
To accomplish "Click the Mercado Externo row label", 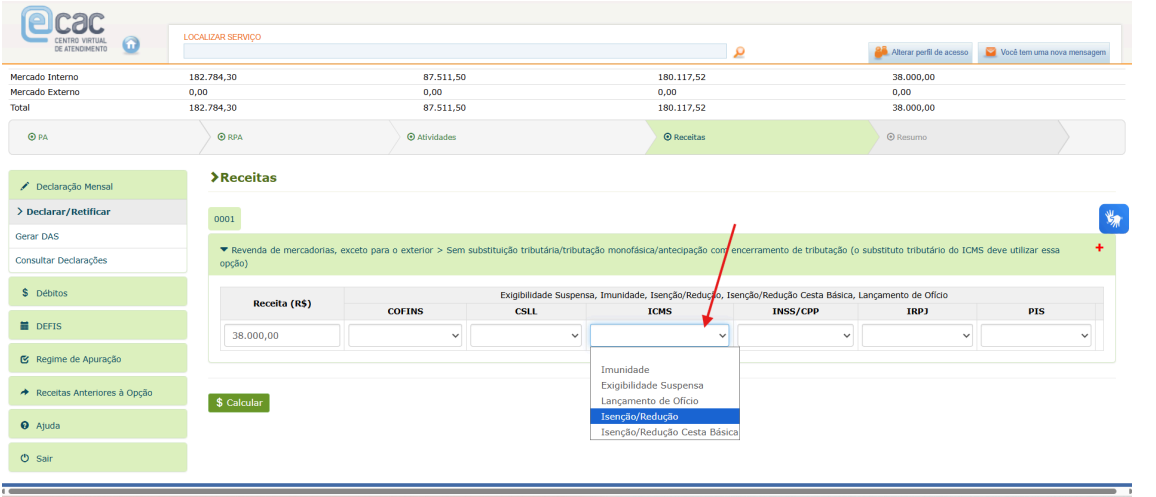I will click(45, 92).
